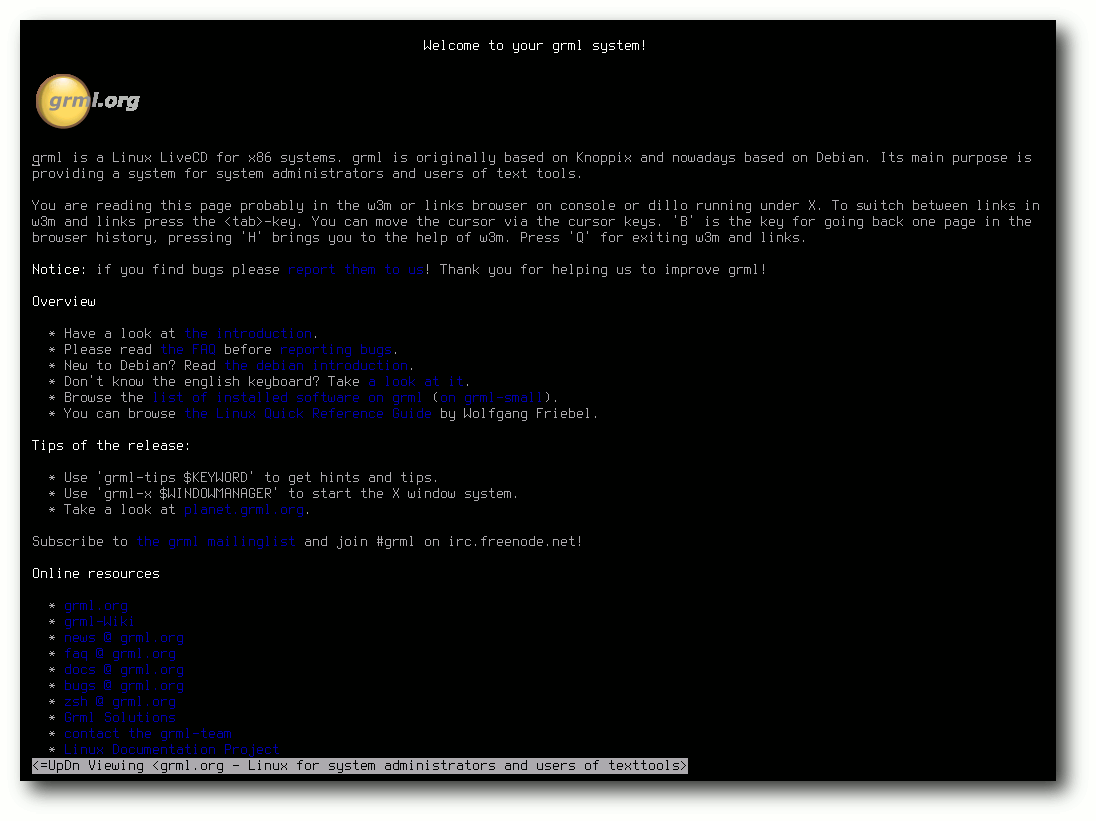Click the 'grml-tips $KEYWORD' tip line
Image resolution: width=1096 pixels, height=821 pixels.
pyautogui.click(x=250, y=478)
